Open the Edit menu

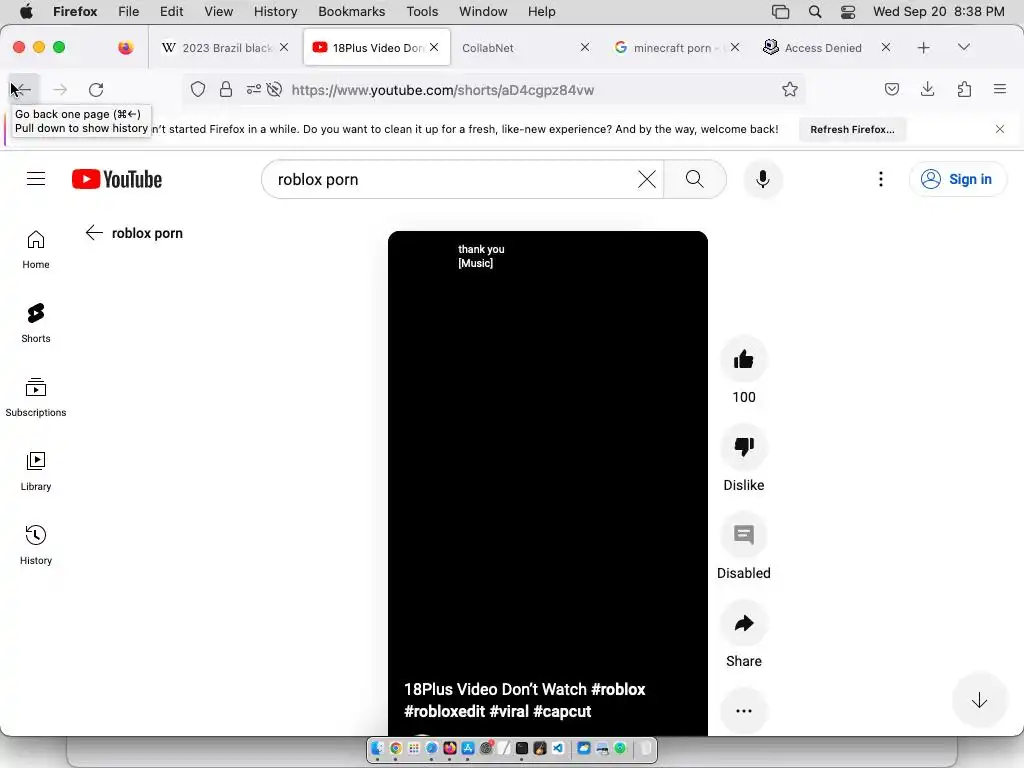tap(171, 11)
